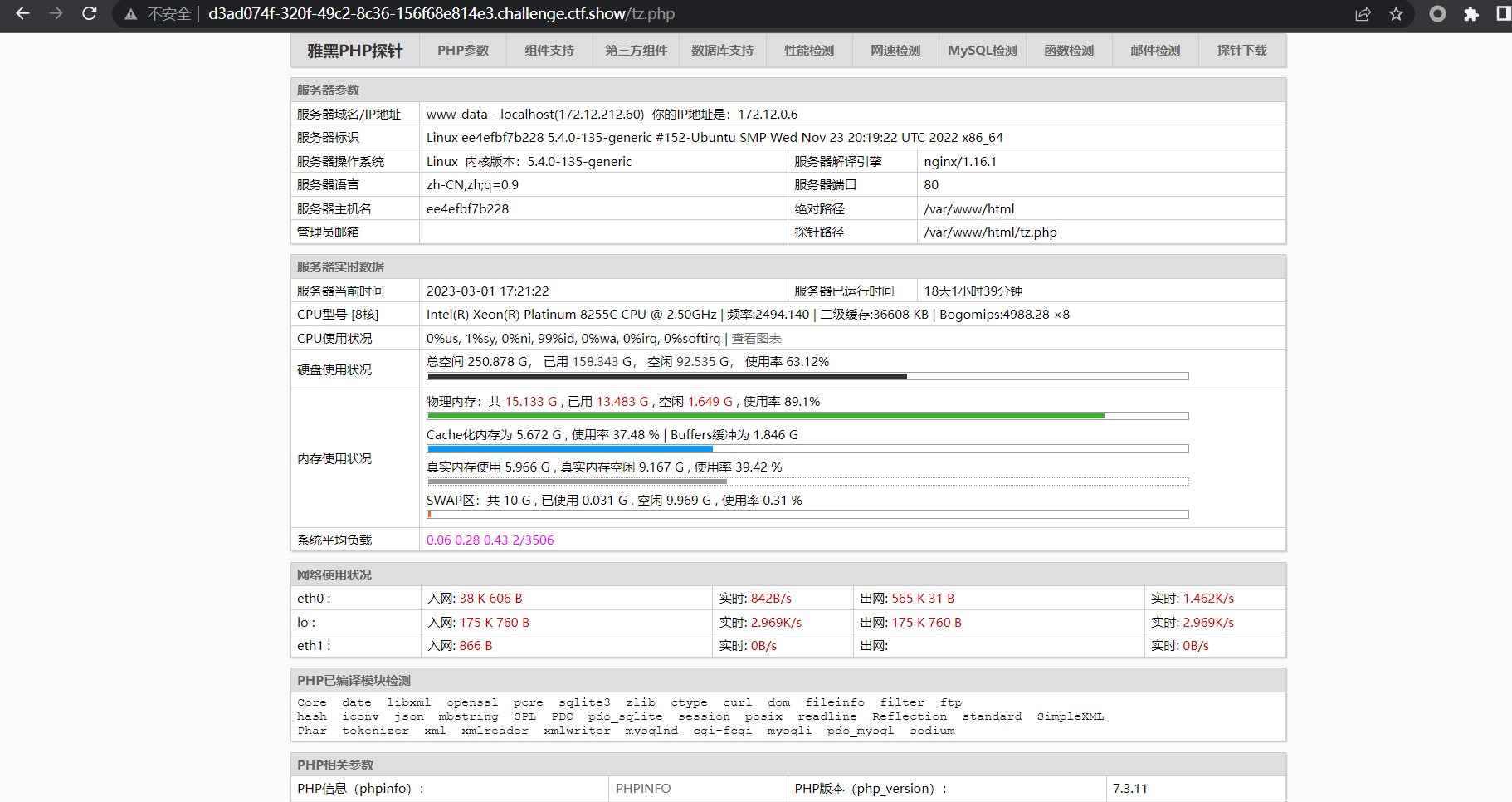This screenshot has height=802, width=1512.
Task: Click the 查看图表 link for CPU usage
Action: 756,339
